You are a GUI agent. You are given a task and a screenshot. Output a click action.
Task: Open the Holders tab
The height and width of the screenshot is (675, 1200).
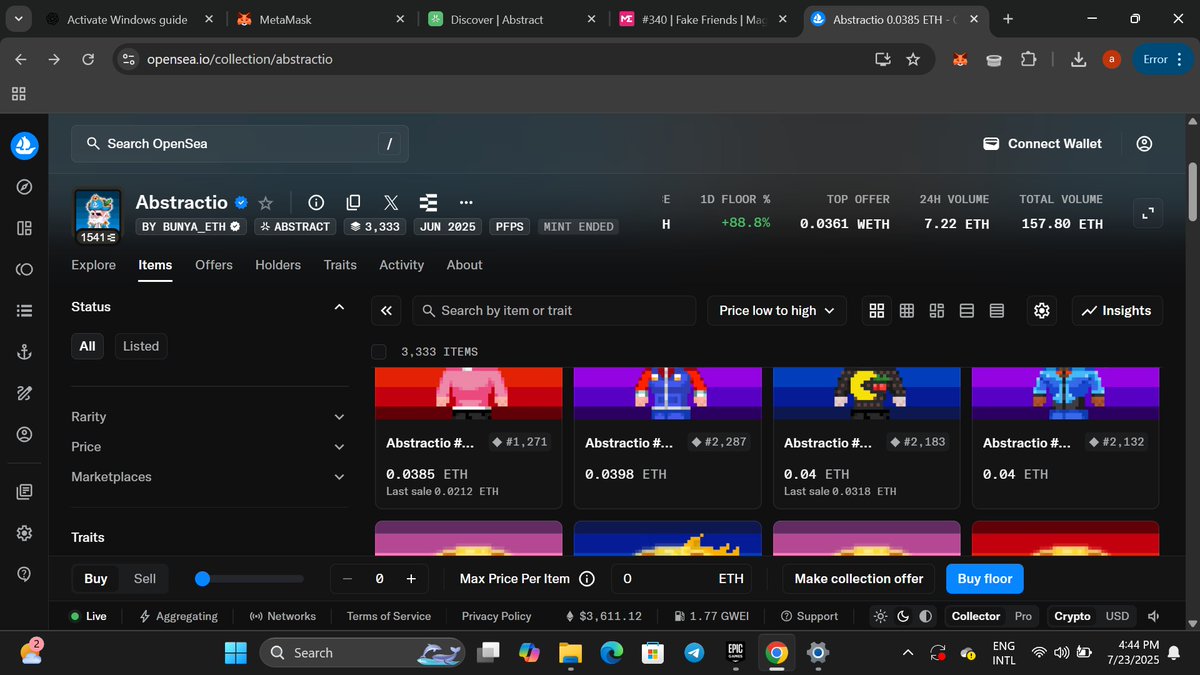click(278, 265)
